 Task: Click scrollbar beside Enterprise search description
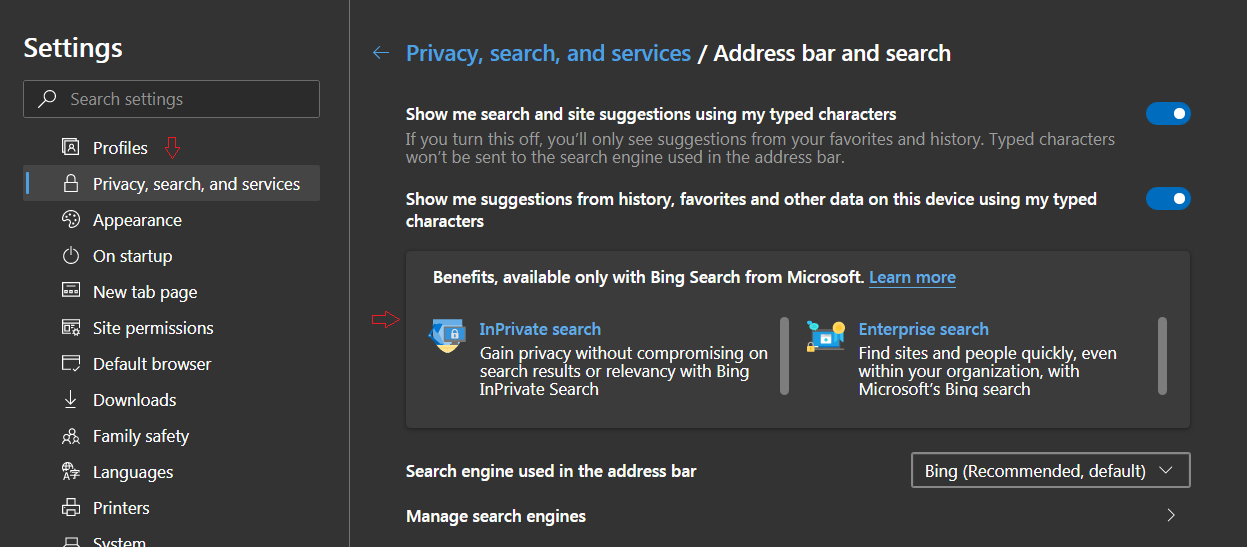point(1162,357)
